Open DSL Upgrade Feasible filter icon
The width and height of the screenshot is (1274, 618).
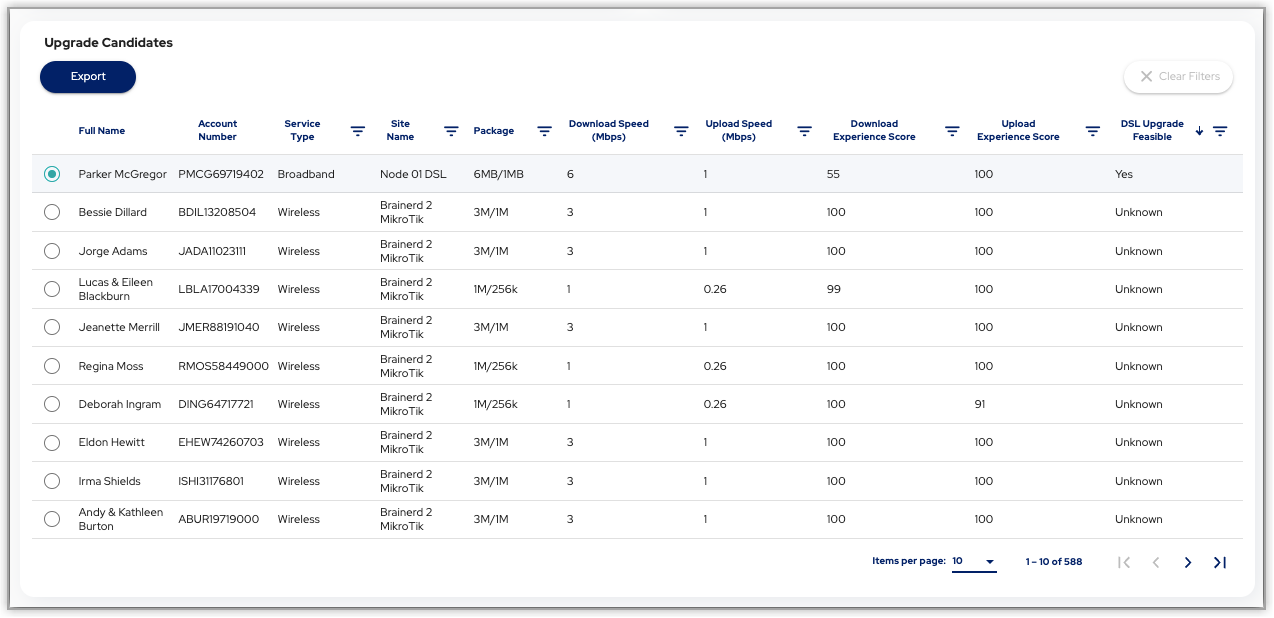[x=1220, y=131]
